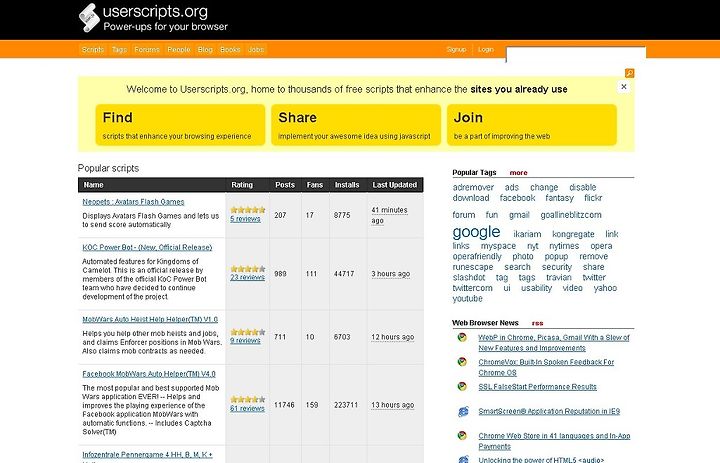Select the runescape tag
This screenshot has width=720, height=463.
(x=472, y=267)
